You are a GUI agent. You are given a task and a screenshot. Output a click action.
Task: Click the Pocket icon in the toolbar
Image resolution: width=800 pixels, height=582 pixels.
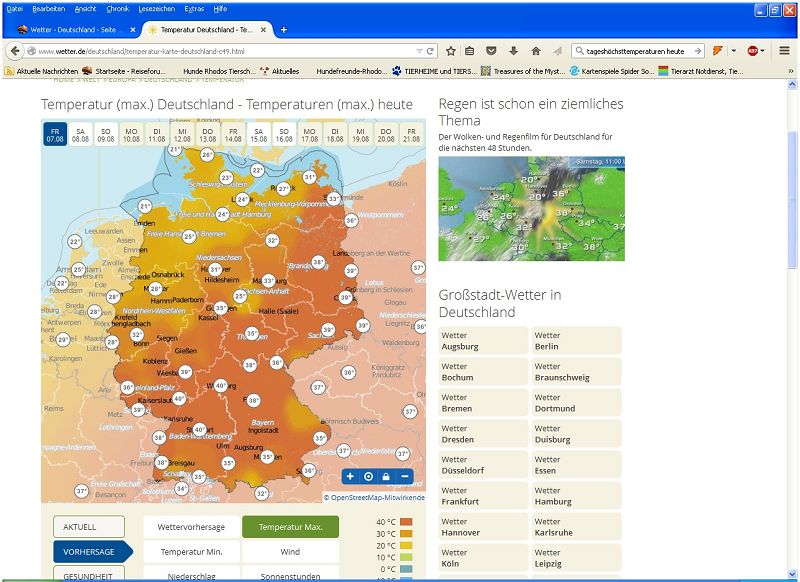tap(491, 50)
